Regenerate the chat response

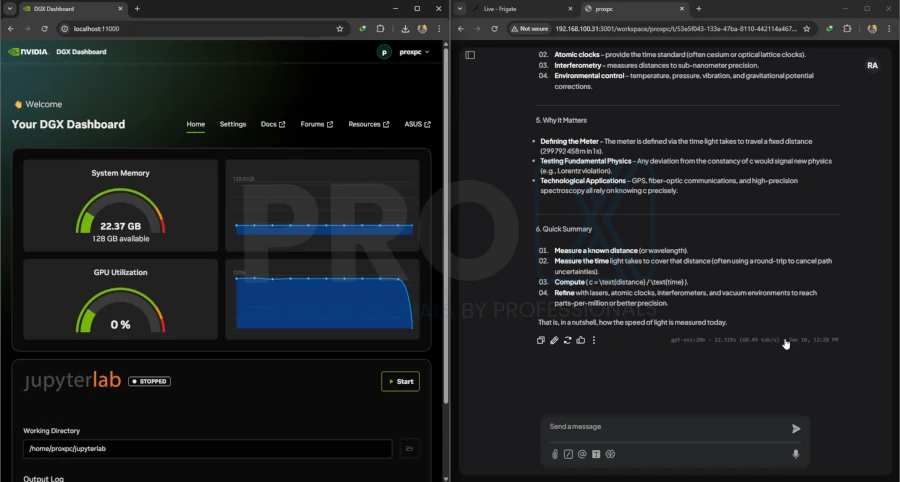pos(567,340)
